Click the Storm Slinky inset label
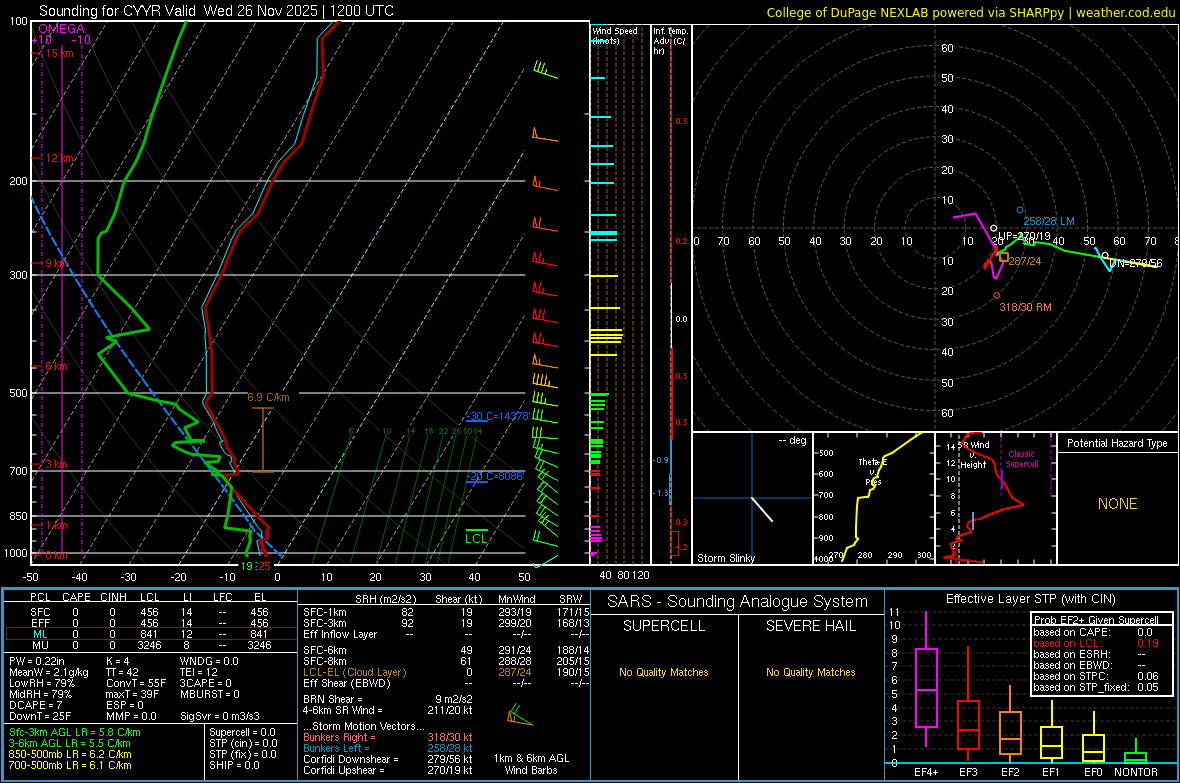 (725, 558)
